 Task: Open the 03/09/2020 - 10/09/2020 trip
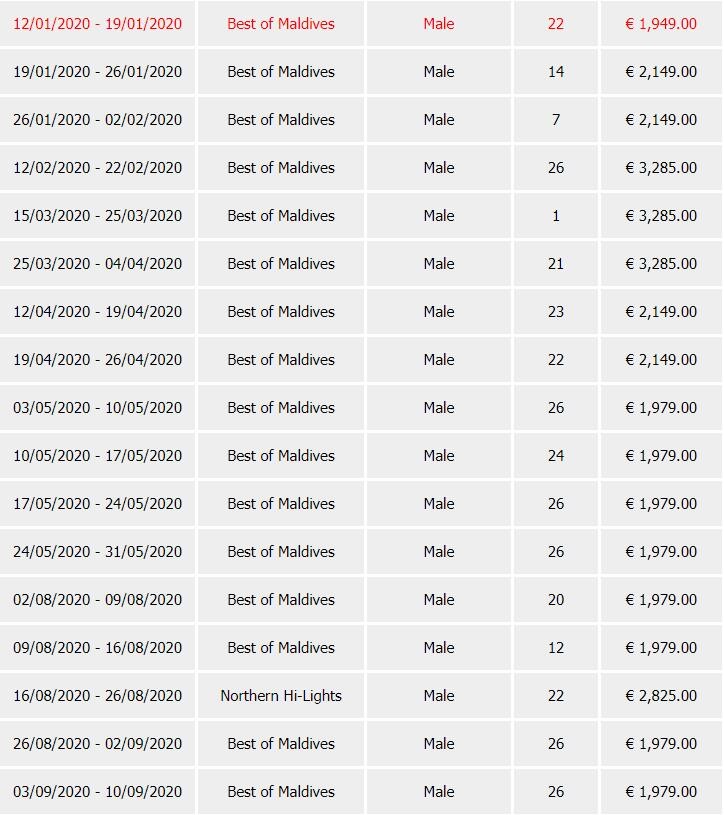tap(98, 791)
